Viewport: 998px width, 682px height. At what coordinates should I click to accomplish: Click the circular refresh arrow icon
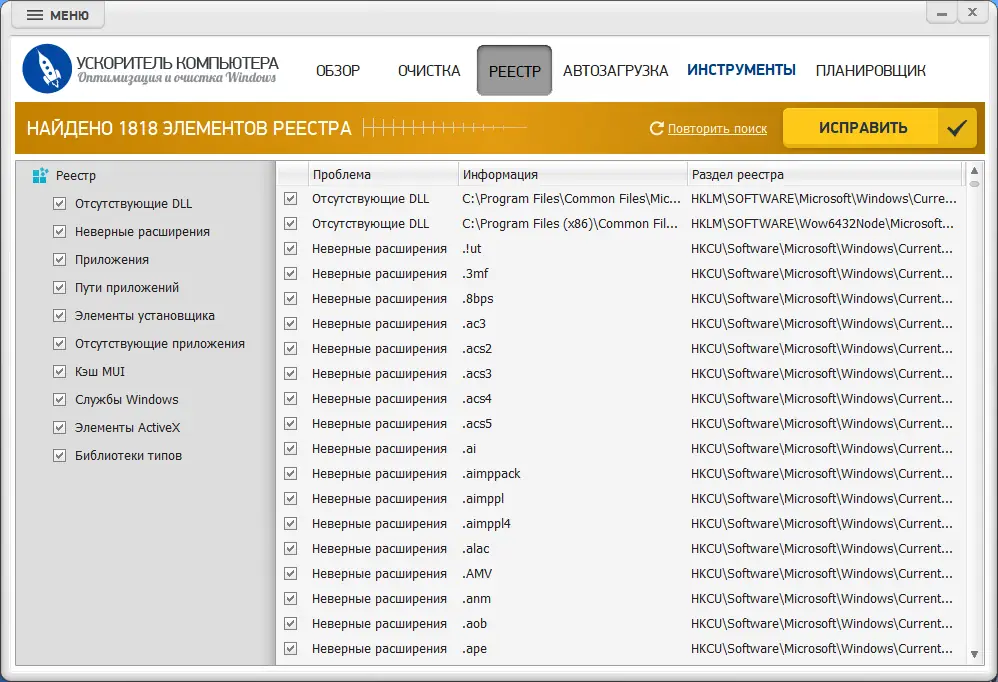(657, 128)
